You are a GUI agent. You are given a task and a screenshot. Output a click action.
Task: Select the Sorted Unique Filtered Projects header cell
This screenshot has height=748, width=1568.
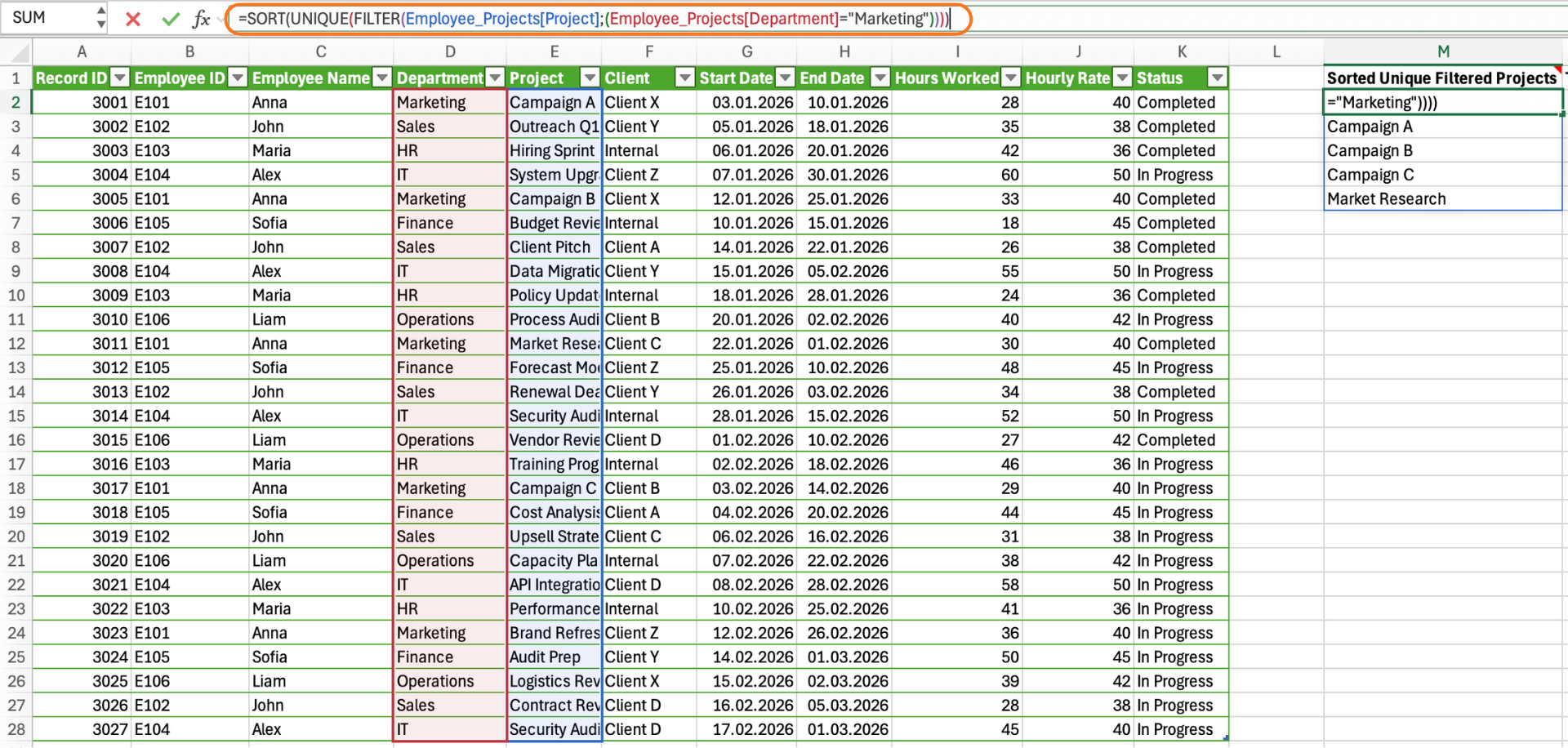(x=1442, y=78)
